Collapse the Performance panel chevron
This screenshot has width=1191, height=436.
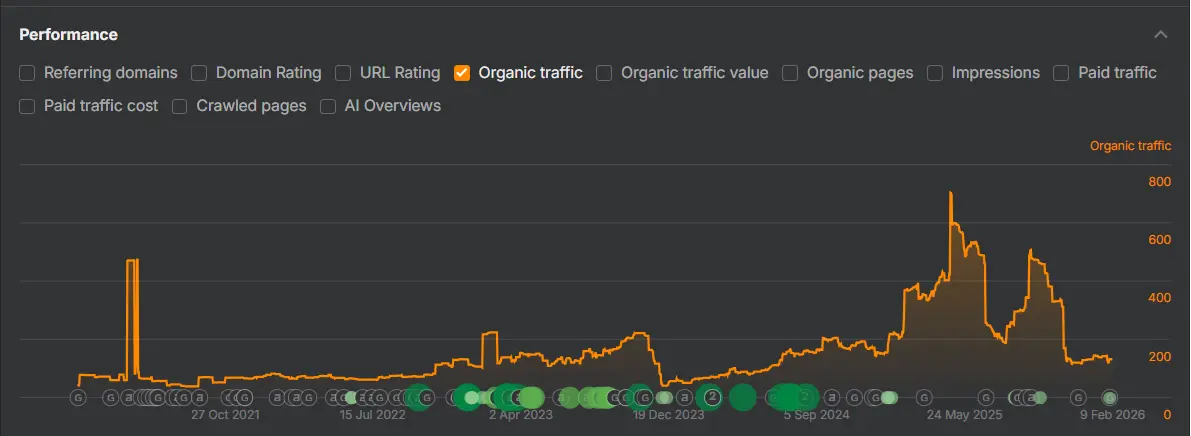click(1160, 35)
